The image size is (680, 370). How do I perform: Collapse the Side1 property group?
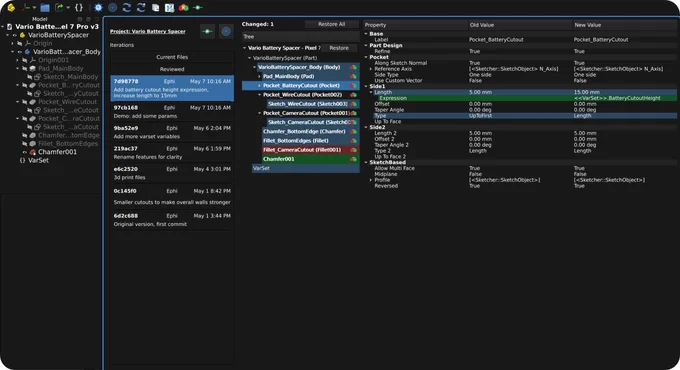(366, 86)
